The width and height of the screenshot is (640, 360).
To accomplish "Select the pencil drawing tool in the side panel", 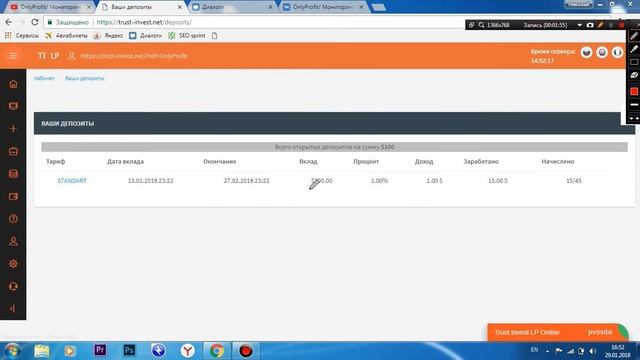I will point(634,36).
